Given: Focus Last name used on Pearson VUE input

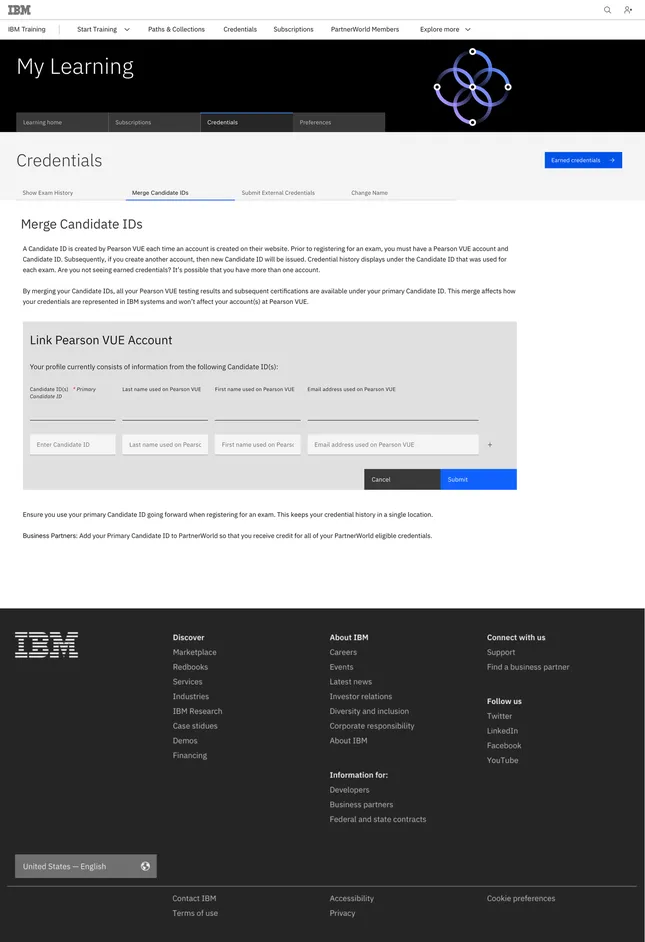Looking at the screenshot, I should [x=165, y=445].
